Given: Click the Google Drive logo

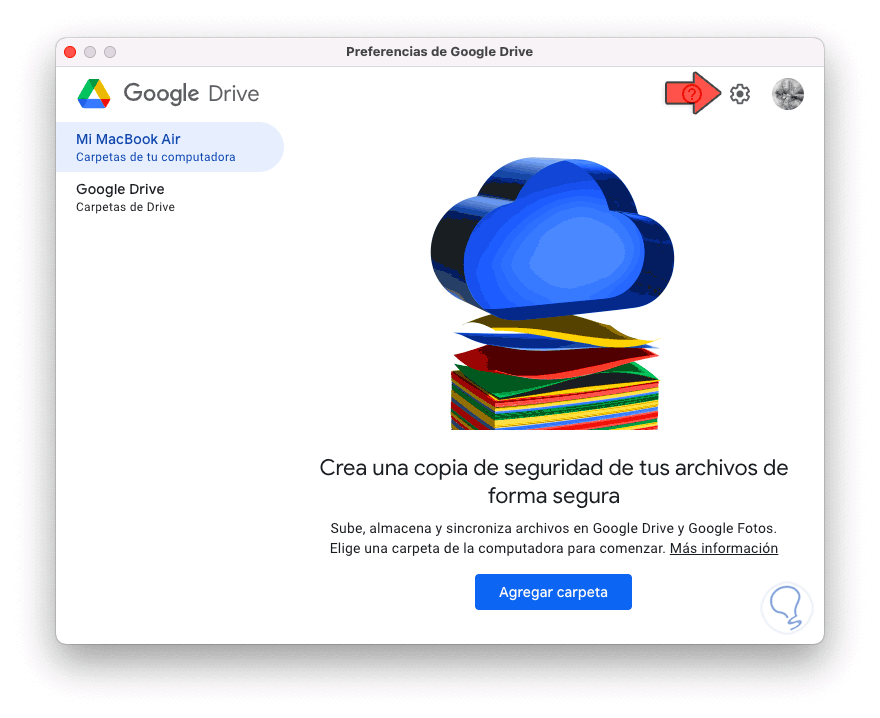Looking at the screenshot, I should 168,93.
